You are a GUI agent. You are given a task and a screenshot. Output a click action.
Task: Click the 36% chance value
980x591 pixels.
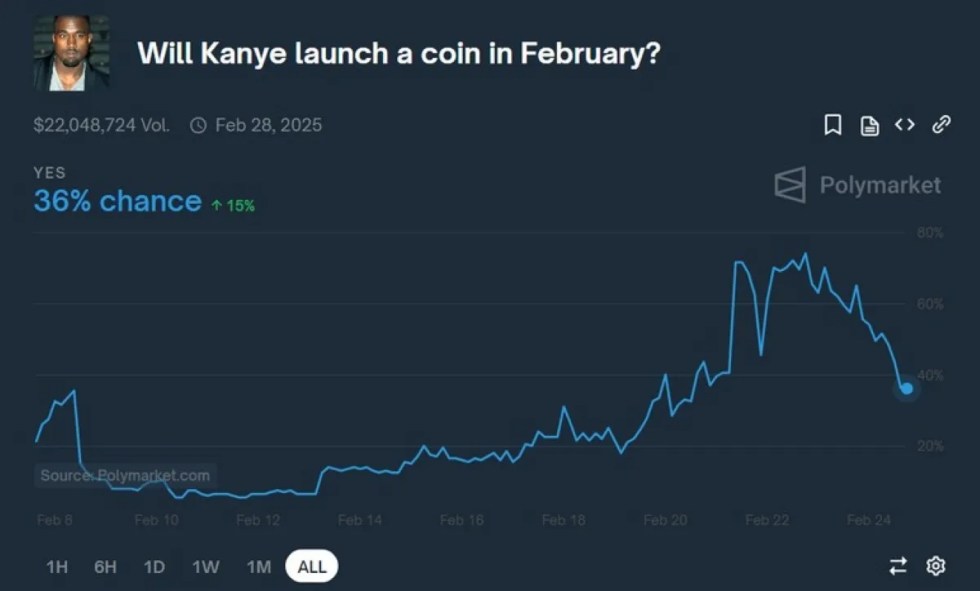point(117,201)
